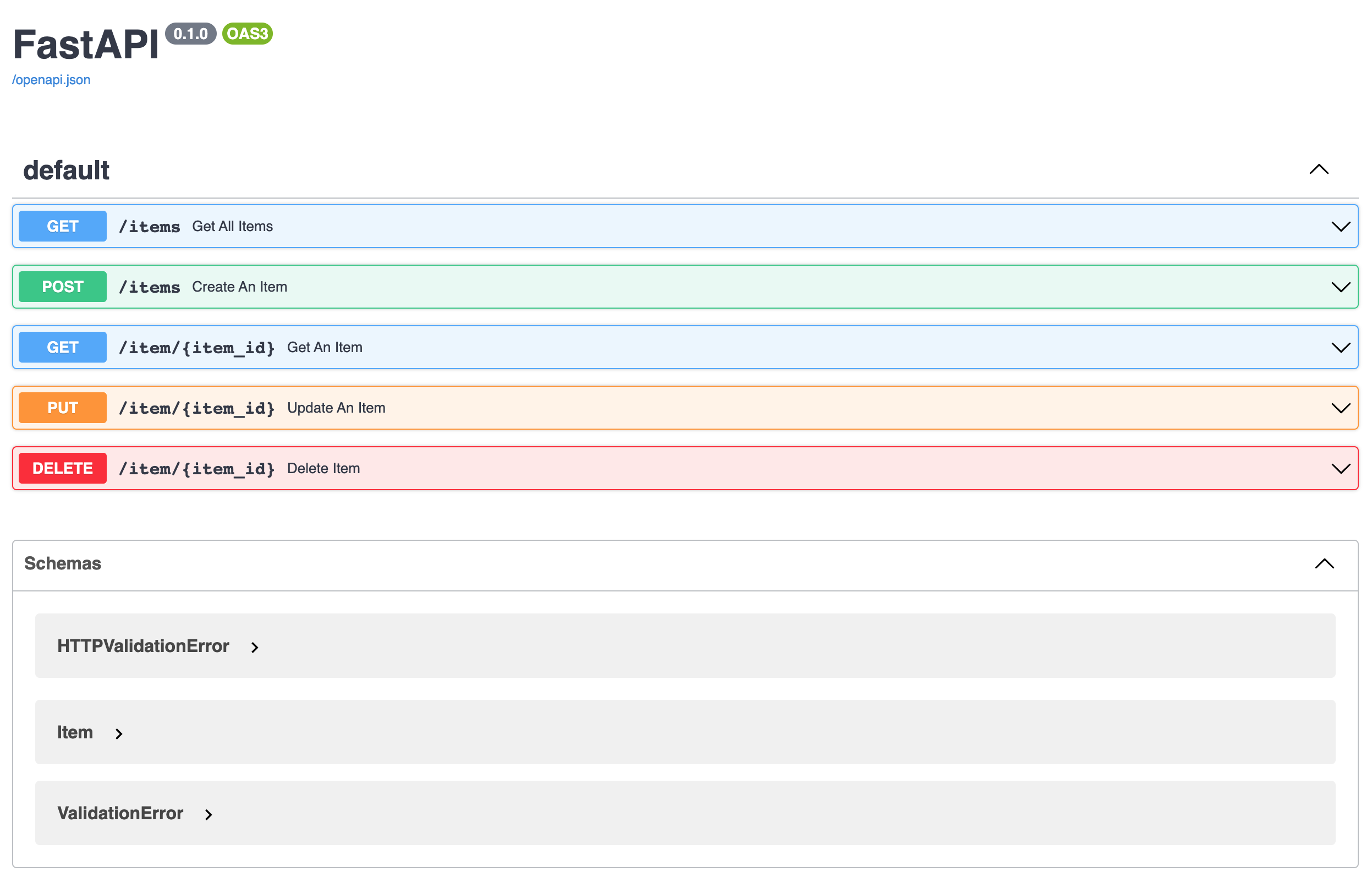The height and width of the screenshot is (877, 1372).
Task: Expand the DELETE Delete Item operation
Action: [x=1341, y=468]
